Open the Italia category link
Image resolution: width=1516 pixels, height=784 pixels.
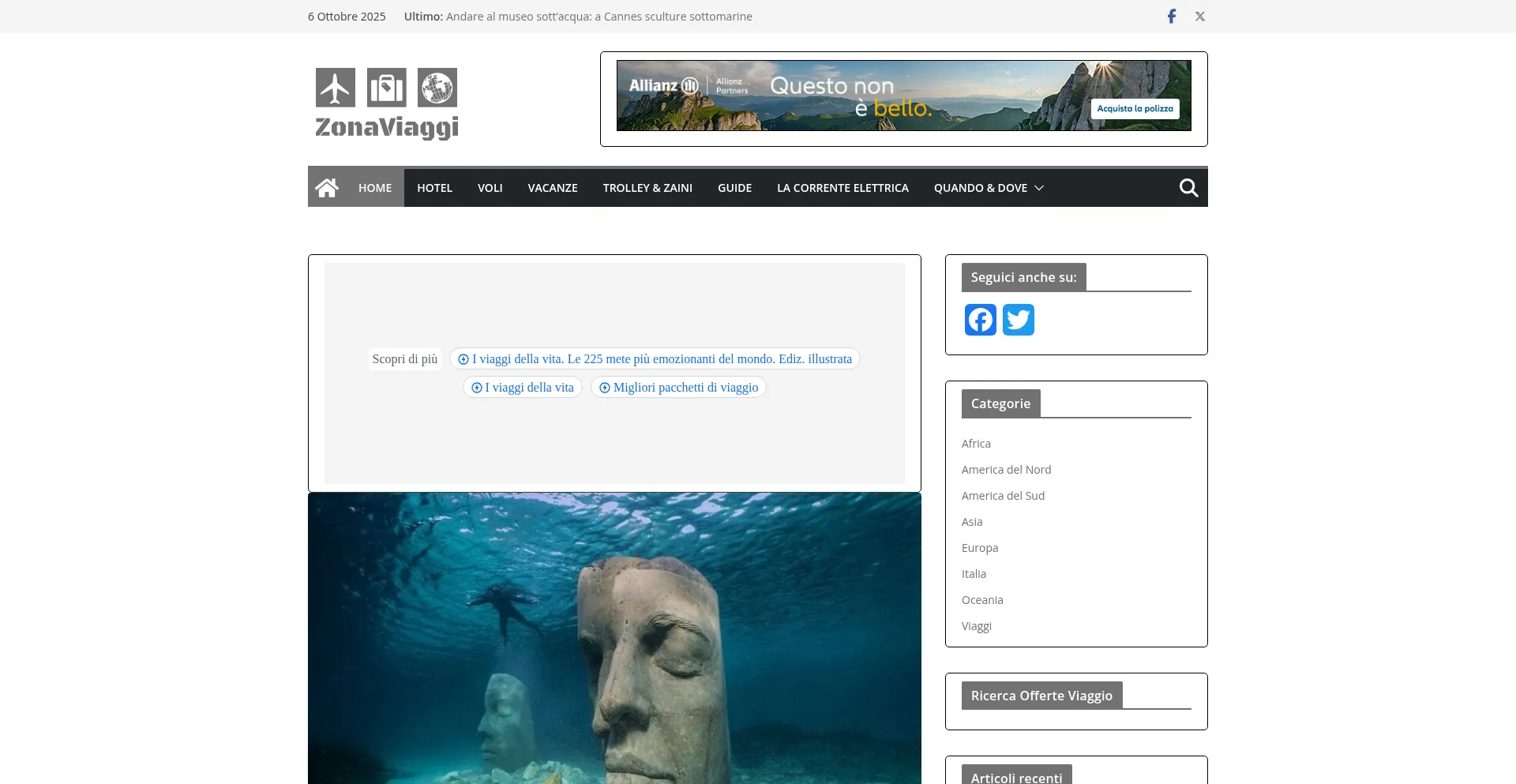pyautogui.click(x=974, y=574)
